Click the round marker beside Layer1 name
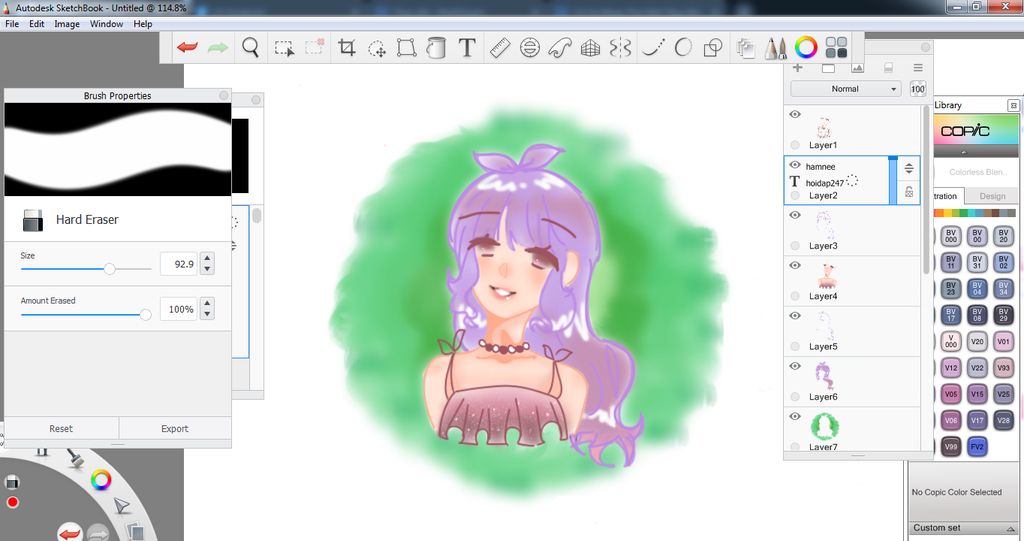 (x=795, y=145)
